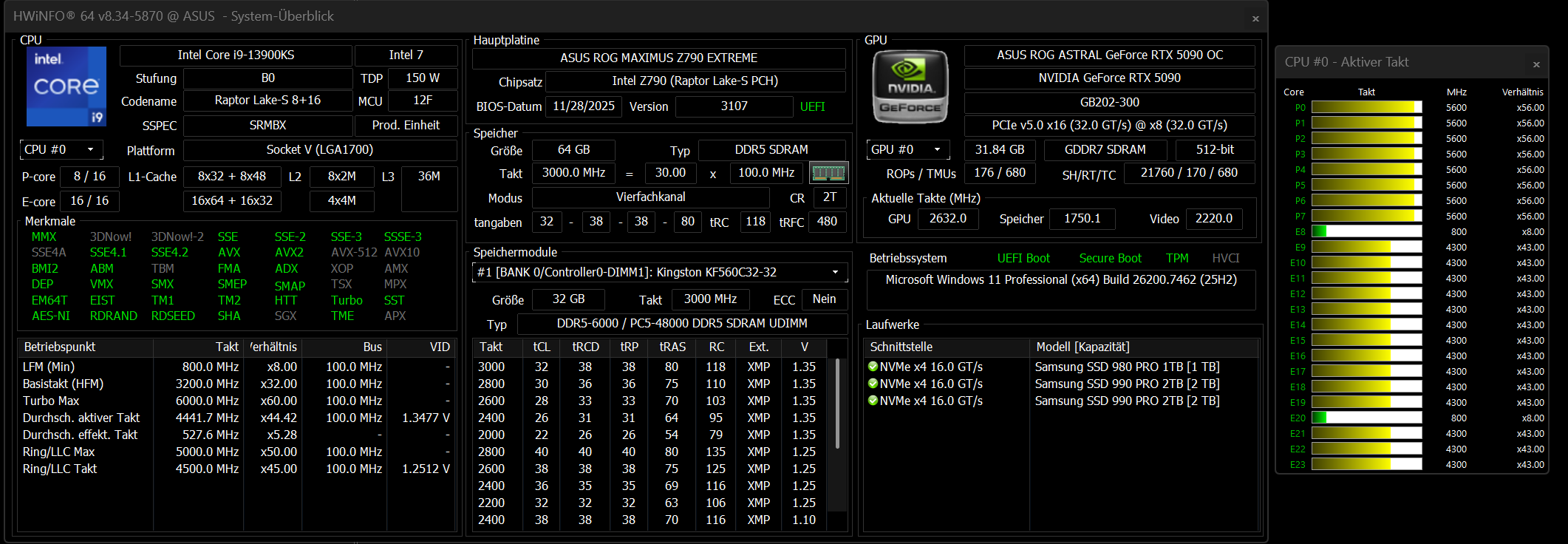Screen dimensions: 1568x544
Task: Open the memory module selection dropdown
Action: click(x=660, y=273)
